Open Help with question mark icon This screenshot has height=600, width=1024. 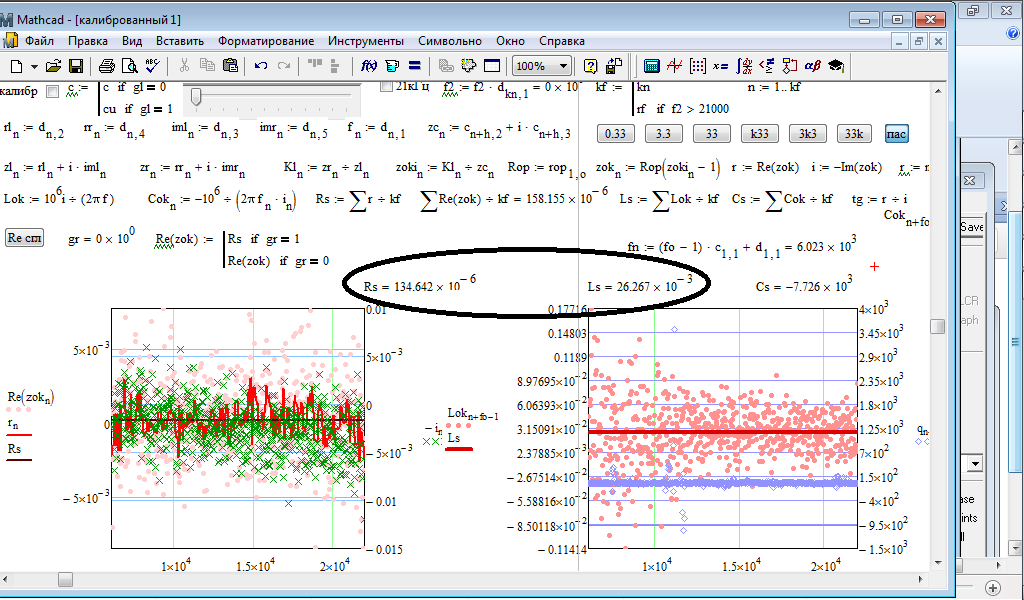590,66
